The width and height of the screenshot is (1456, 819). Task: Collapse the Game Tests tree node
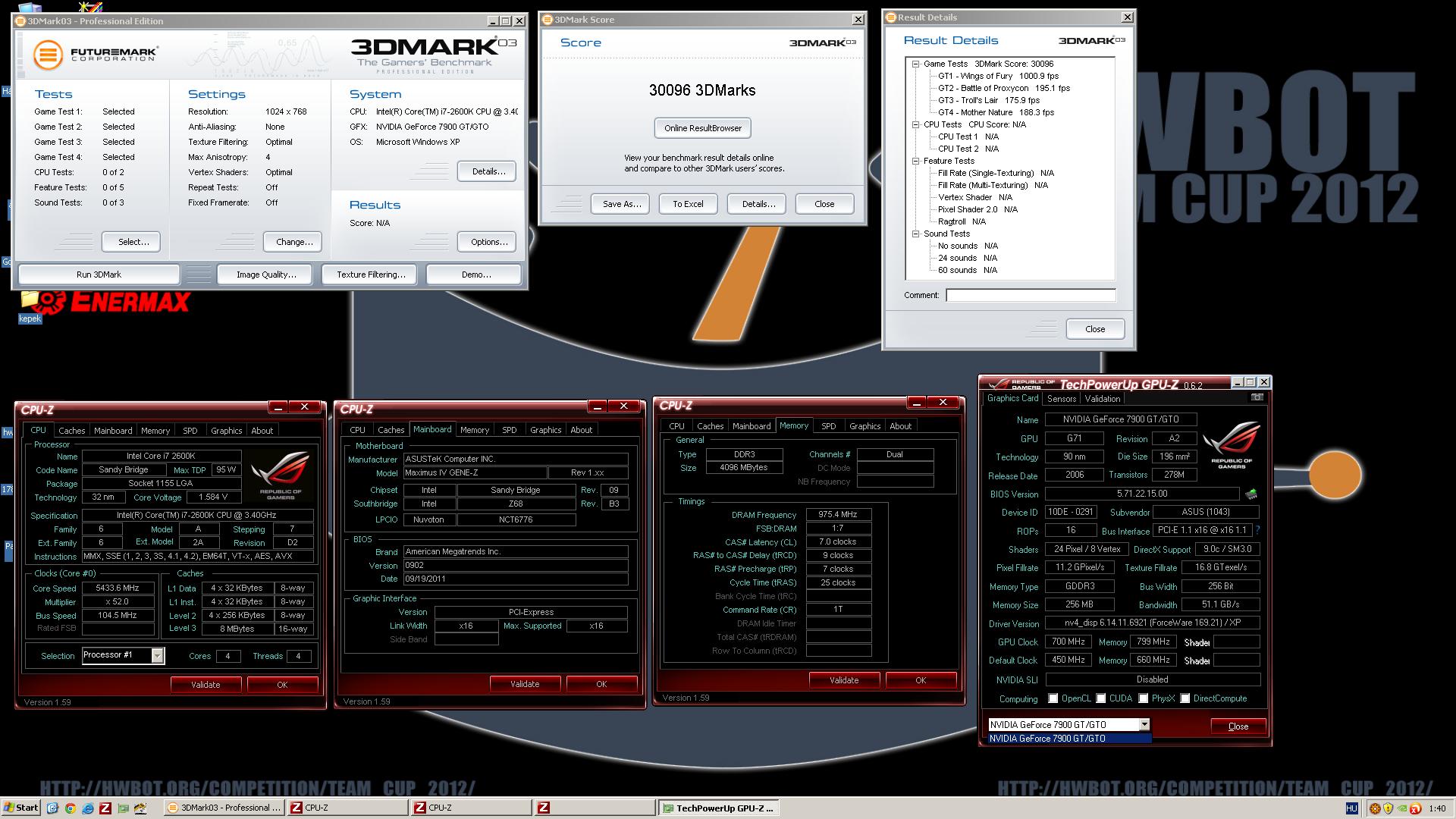[916, 64]
